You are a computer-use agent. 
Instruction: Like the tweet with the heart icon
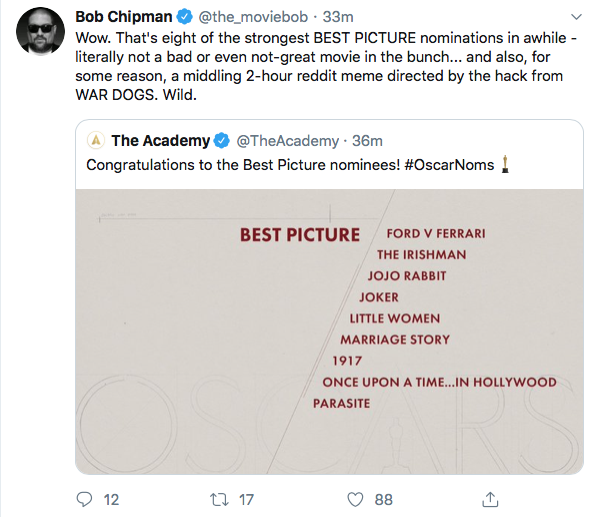coord(355,499)
